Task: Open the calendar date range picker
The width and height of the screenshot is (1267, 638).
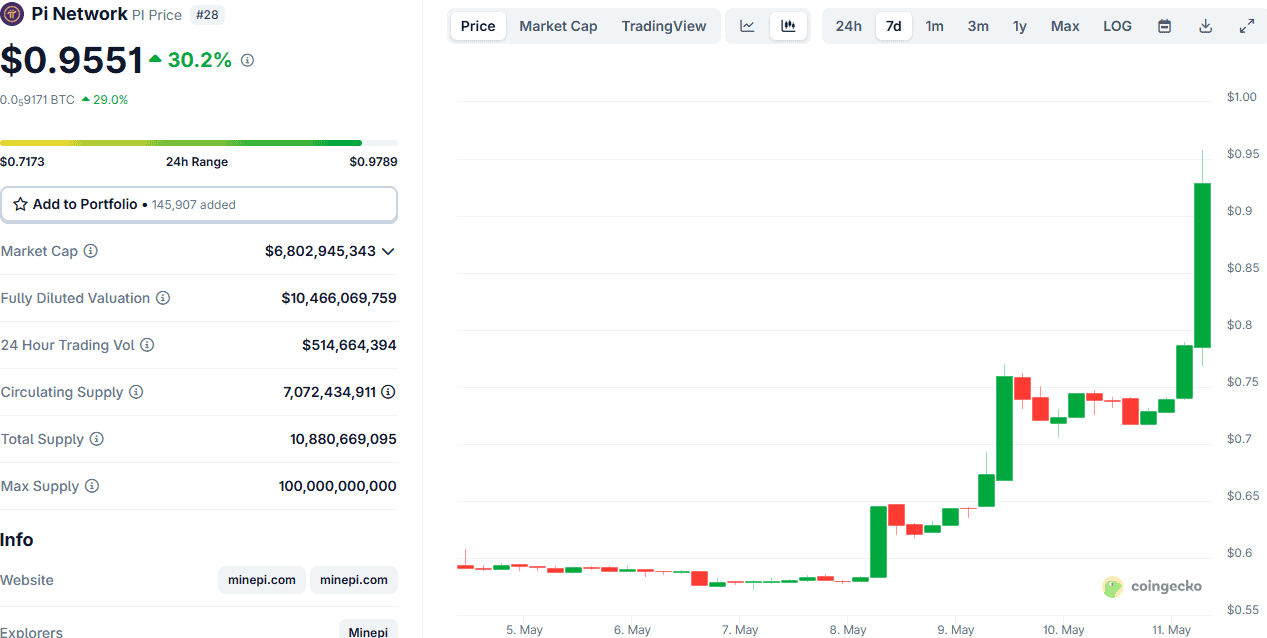Action: point(1164,26)
